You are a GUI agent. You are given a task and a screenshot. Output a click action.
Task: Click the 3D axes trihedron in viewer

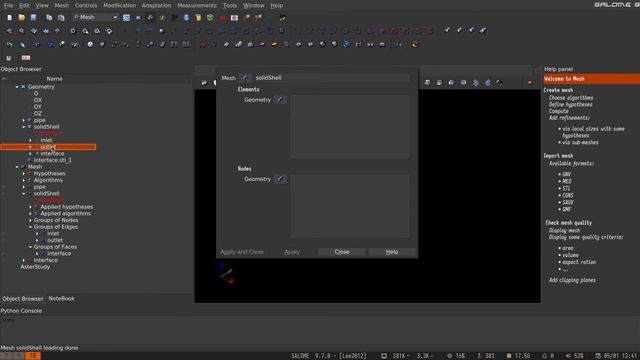pos(226,273)
